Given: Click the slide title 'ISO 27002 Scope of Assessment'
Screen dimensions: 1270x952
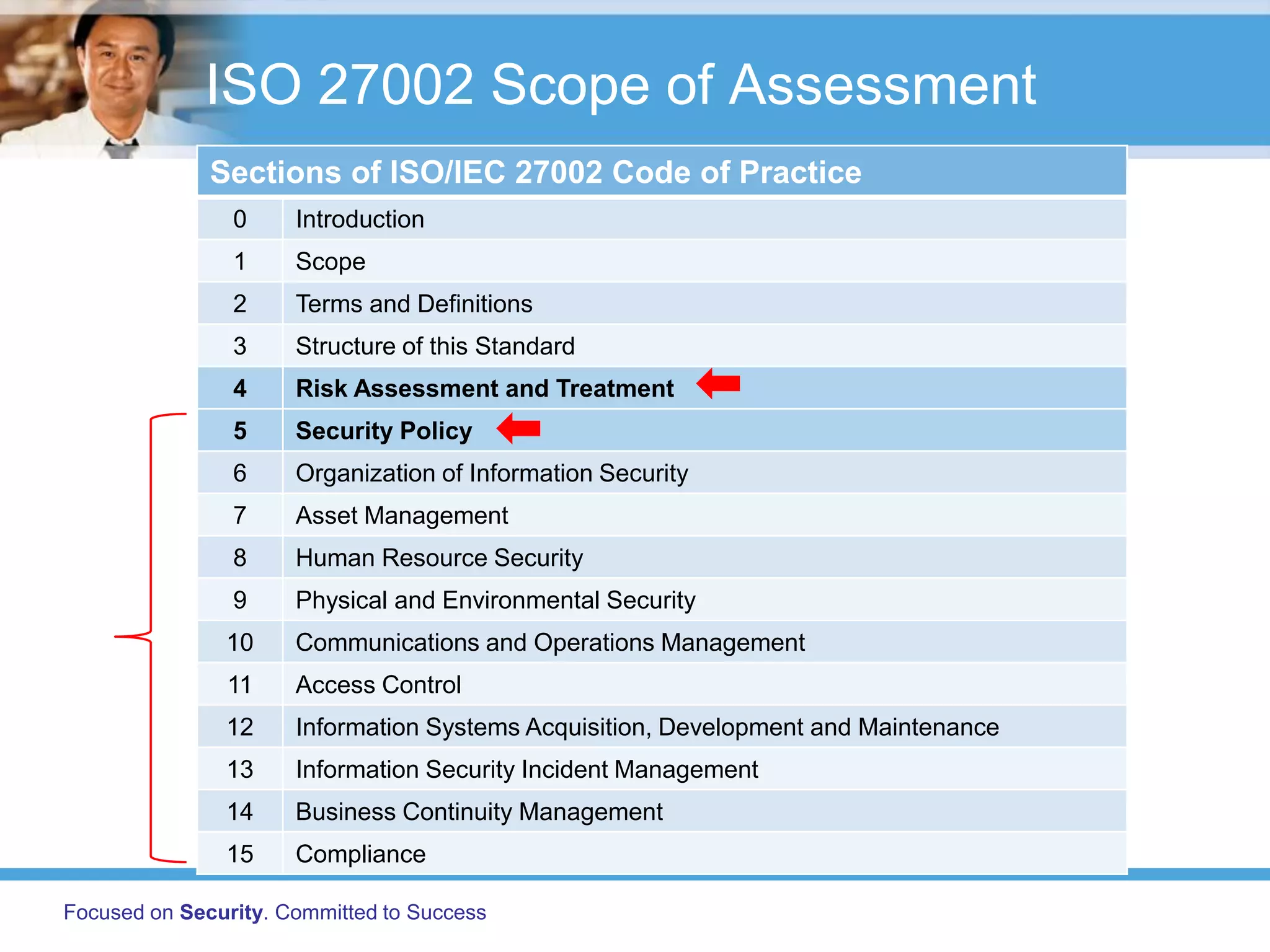Looking at the screenshot, I should tap(621, 85).
